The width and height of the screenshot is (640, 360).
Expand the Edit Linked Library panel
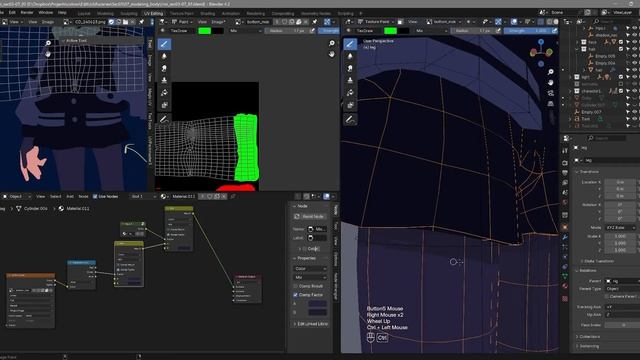311,324
